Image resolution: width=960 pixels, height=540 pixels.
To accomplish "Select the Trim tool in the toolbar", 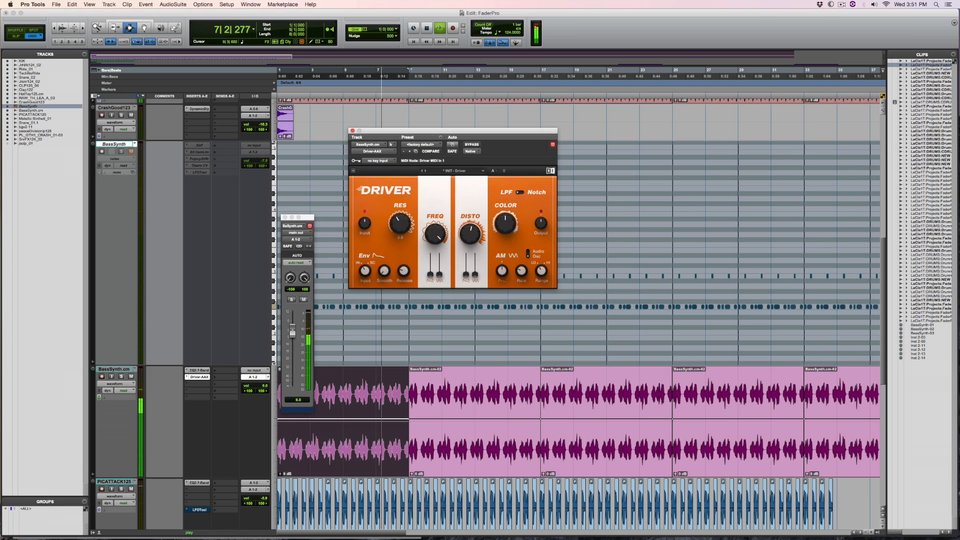I will coord(114,27).
